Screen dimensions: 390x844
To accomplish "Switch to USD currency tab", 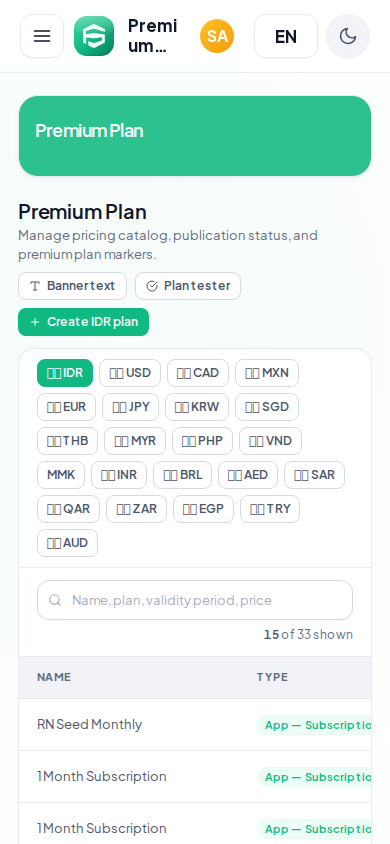I will [130, 373].
